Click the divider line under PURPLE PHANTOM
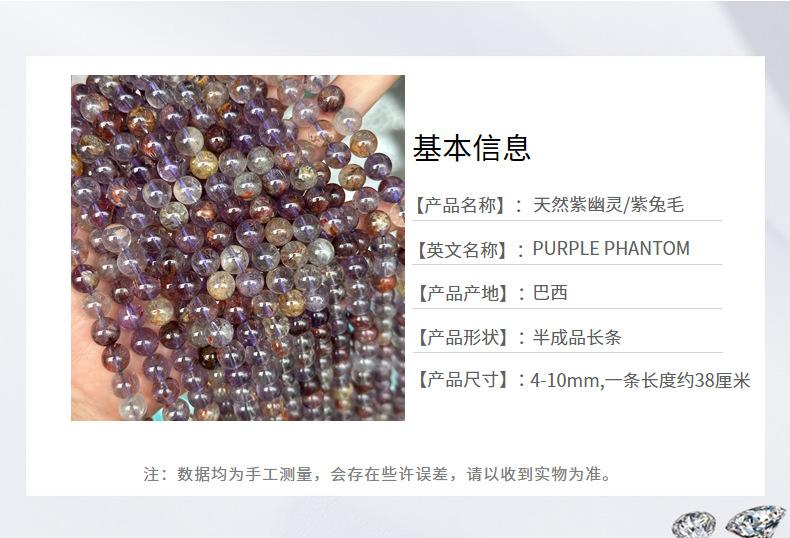This screenshot has width=790, height=538. pyautogui.click(x=567, y=264)
